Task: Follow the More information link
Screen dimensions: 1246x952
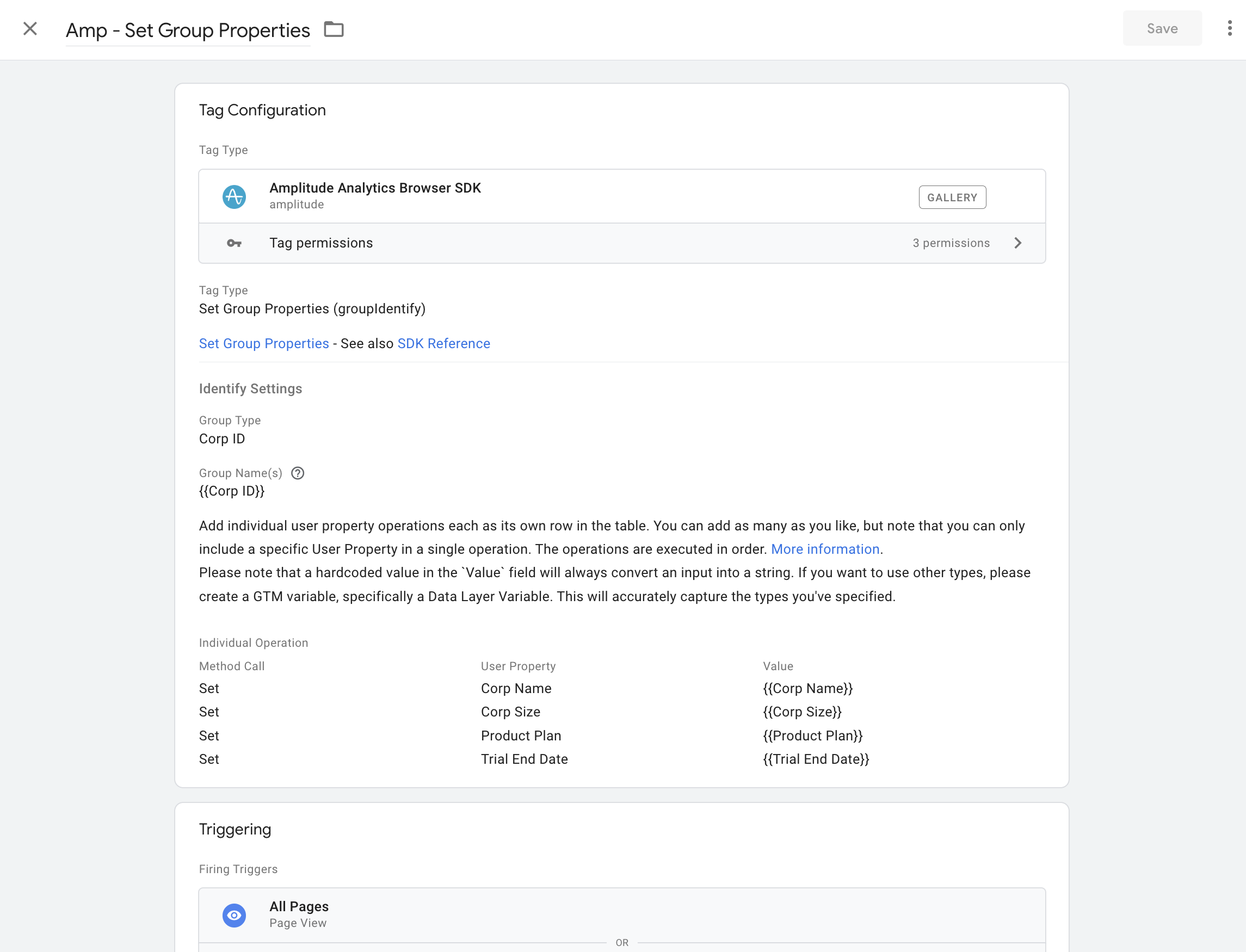Action: click(x=825, y=549)
